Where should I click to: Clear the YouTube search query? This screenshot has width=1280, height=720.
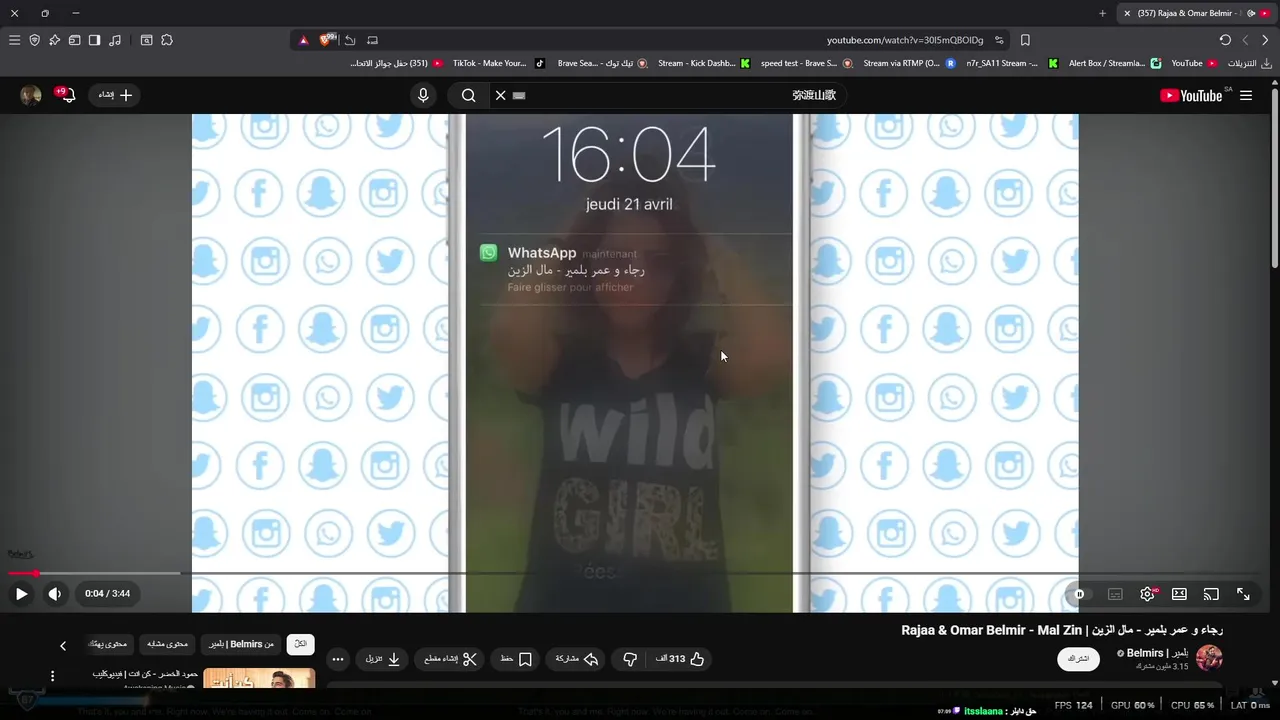501,95
